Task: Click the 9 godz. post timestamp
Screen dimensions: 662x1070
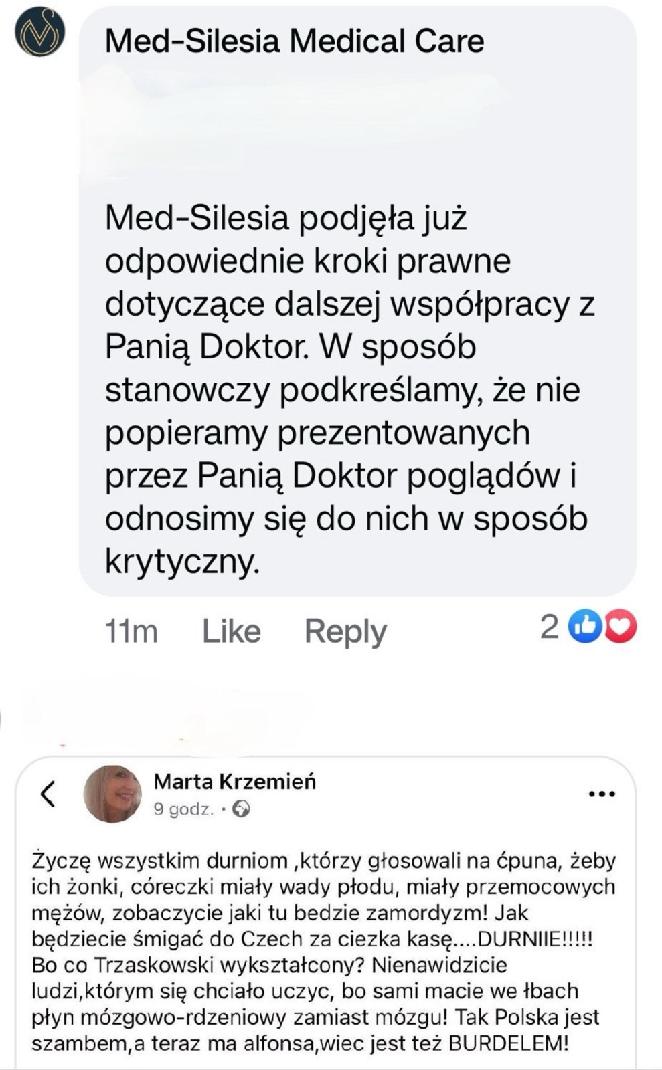Action: point(184,809)
